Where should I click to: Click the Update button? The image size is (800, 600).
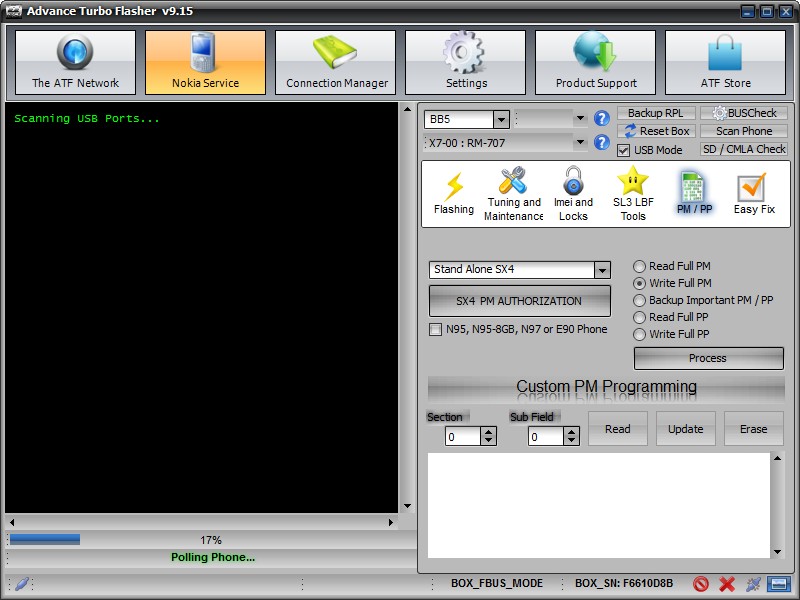pos(685,429)
